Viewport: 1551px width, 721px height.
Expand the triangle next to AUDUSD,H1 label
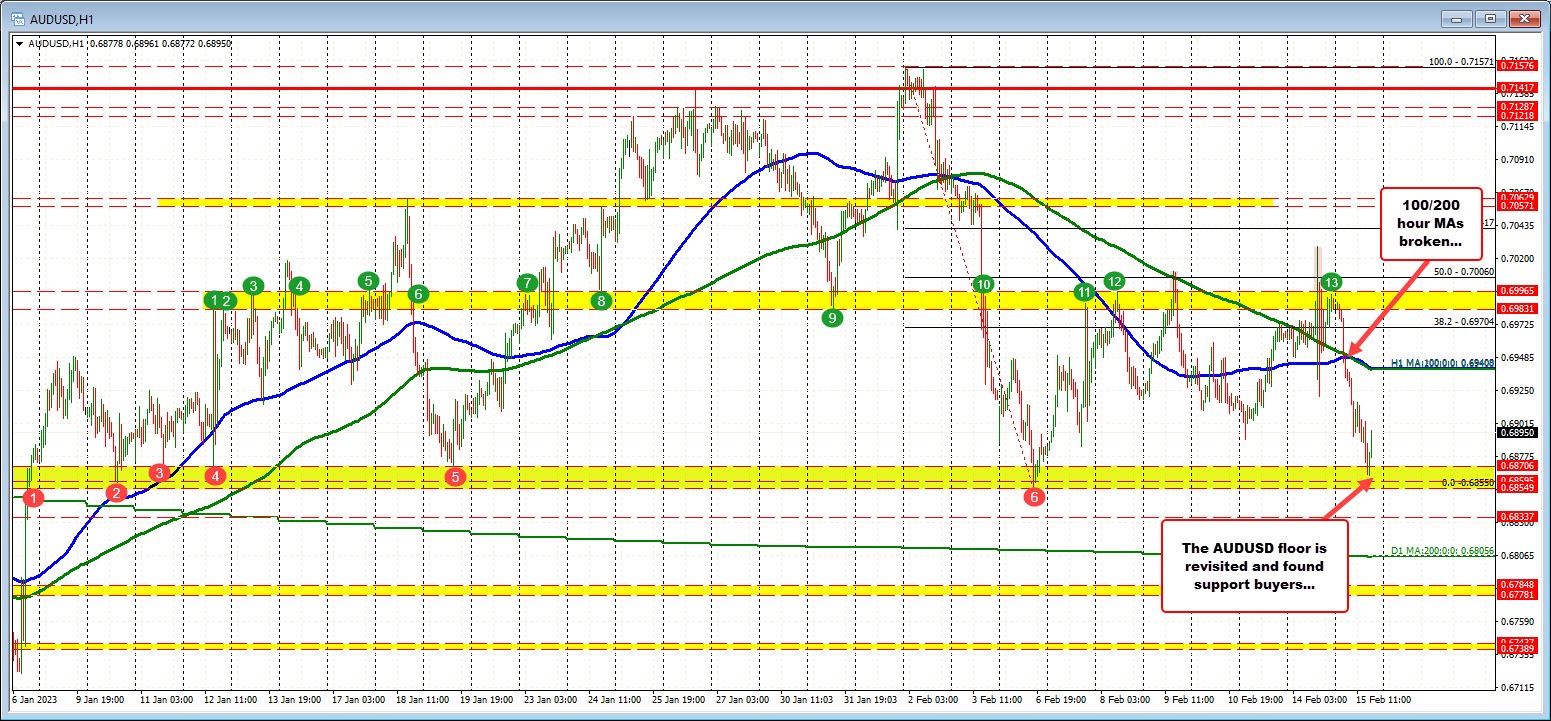tap(19, 44)
